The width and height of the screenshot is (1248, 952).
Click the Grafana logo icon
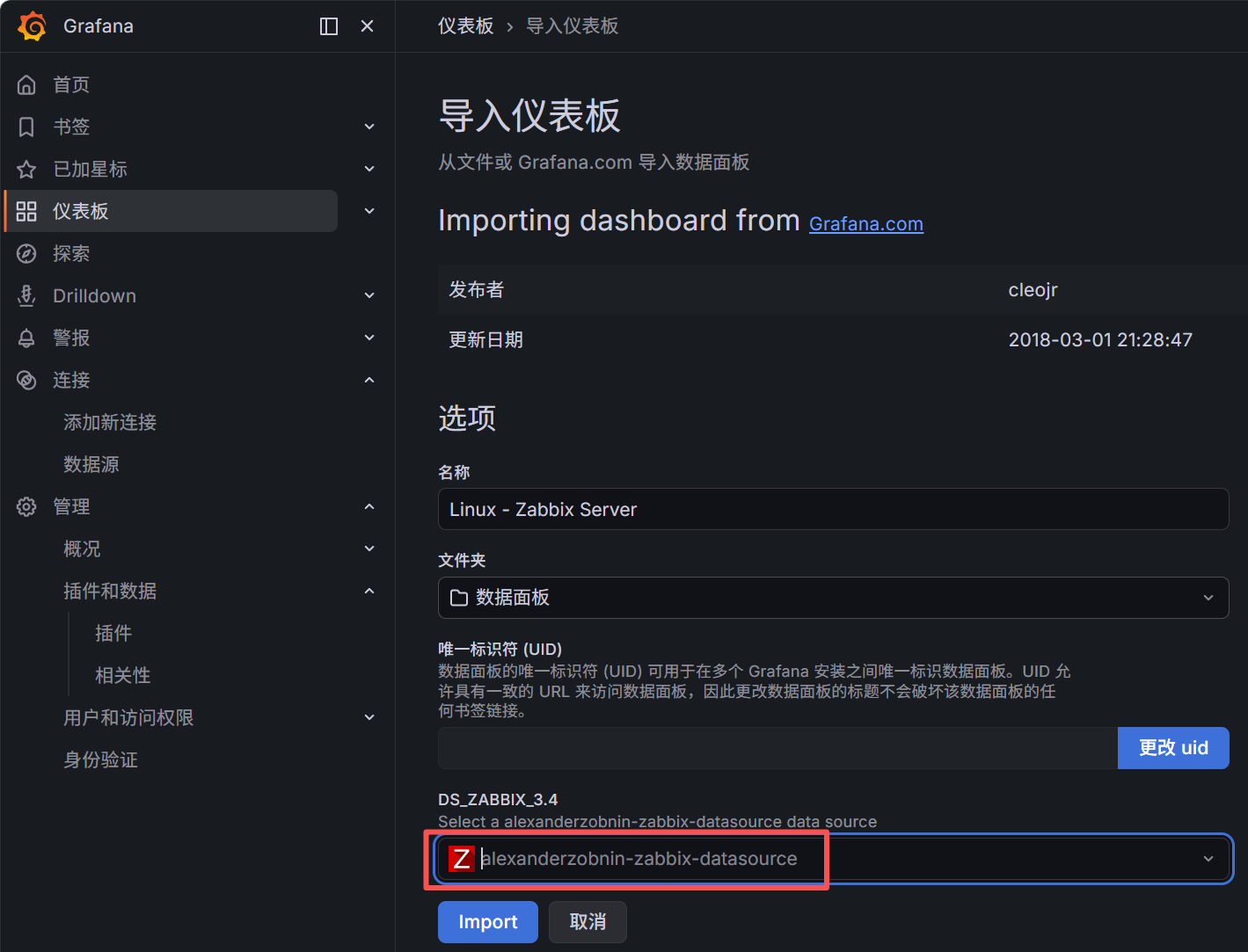(x=33, y=26)
